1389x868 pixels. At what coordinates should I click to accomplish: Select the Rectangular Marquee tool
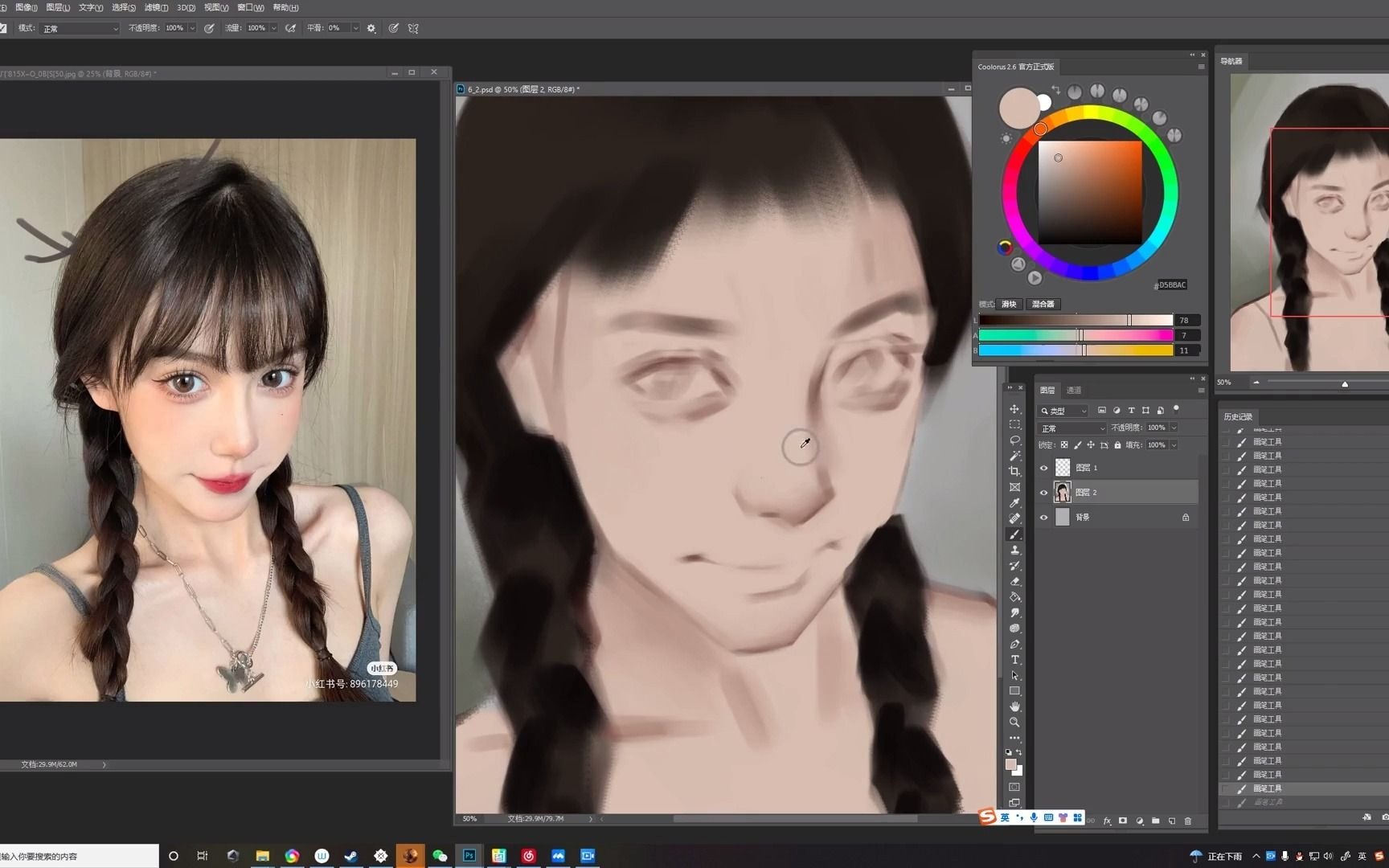point(1014,424)
